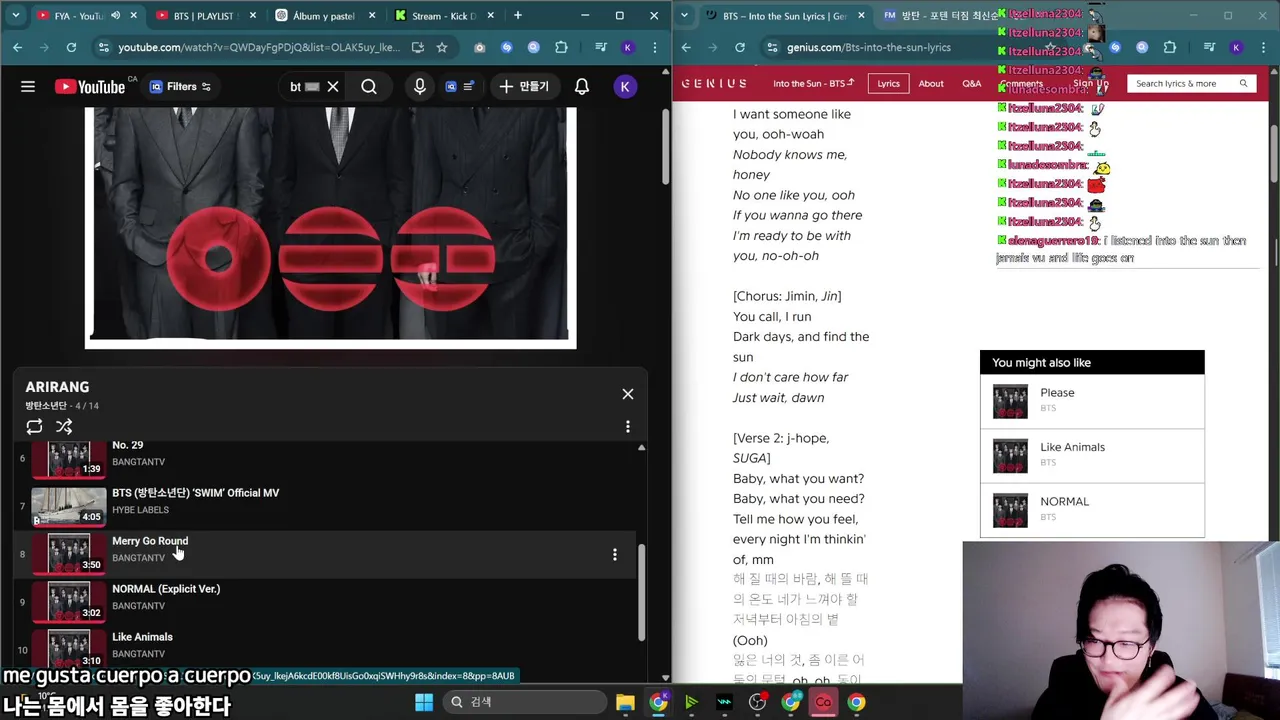
Task: Open OBS Studio from the taskbar
Action: coord(757,702)
